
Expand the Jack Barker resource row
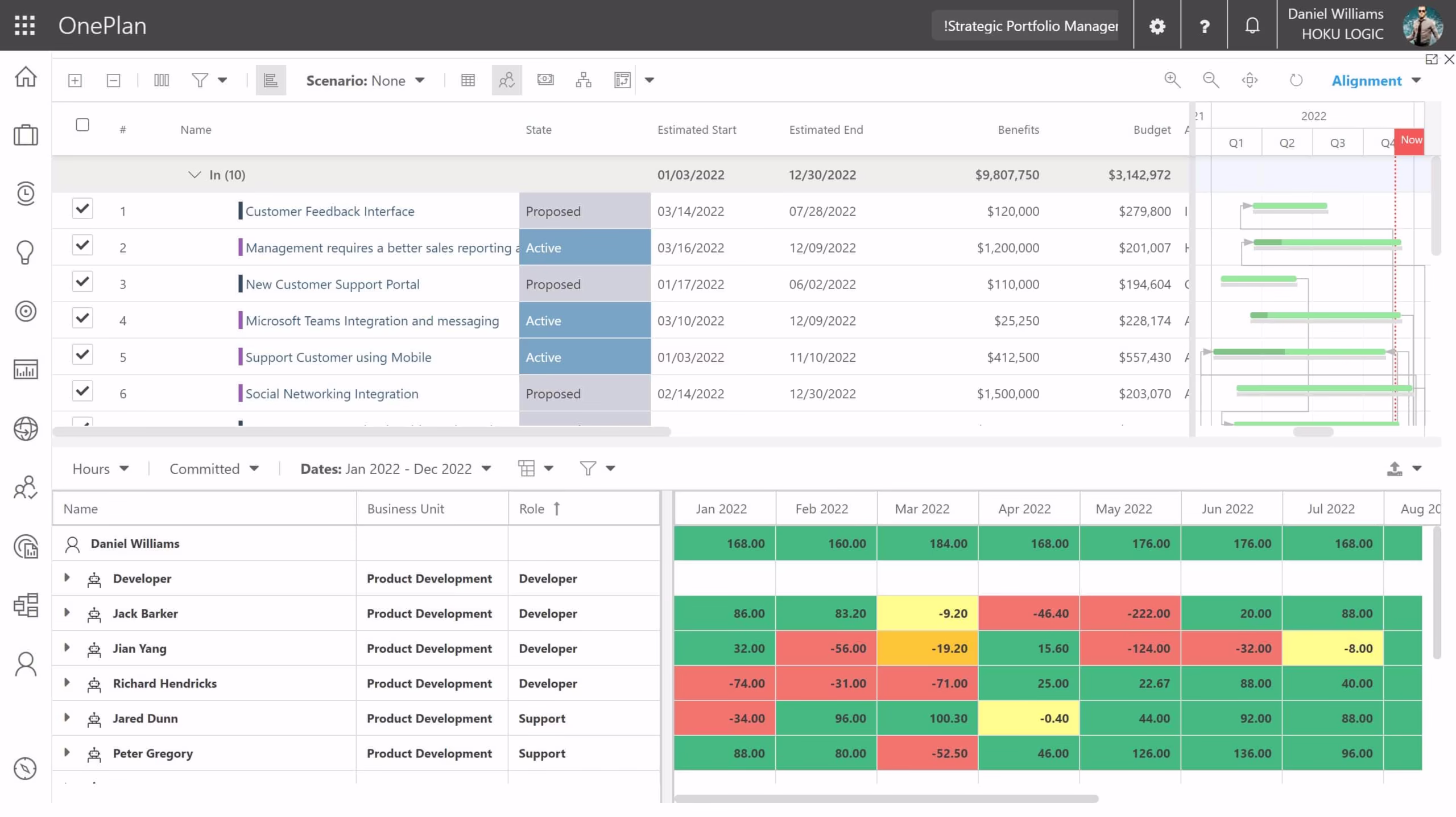[x=67, y=613]
